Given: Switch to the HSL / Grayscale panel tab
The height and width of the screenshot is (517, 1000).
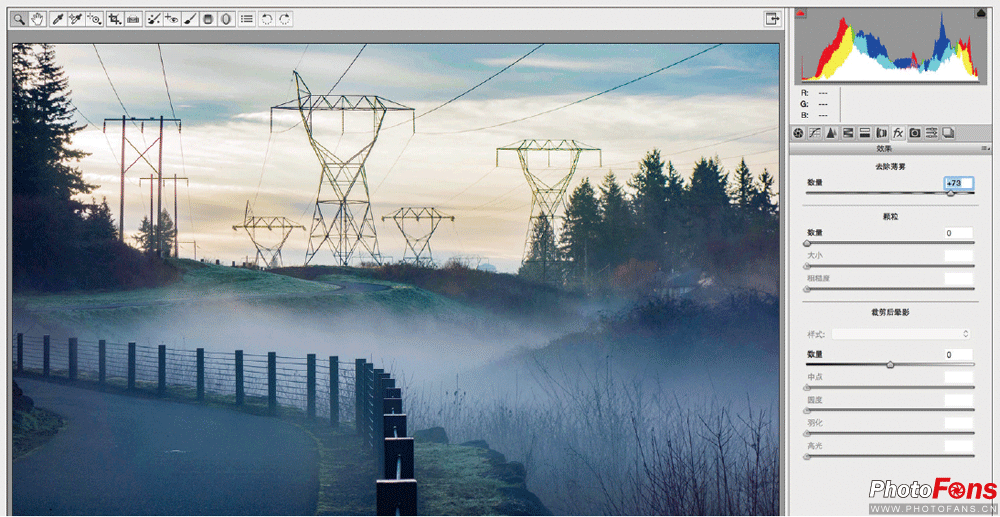Looking at the screenshot, I should tap(848, 133).
